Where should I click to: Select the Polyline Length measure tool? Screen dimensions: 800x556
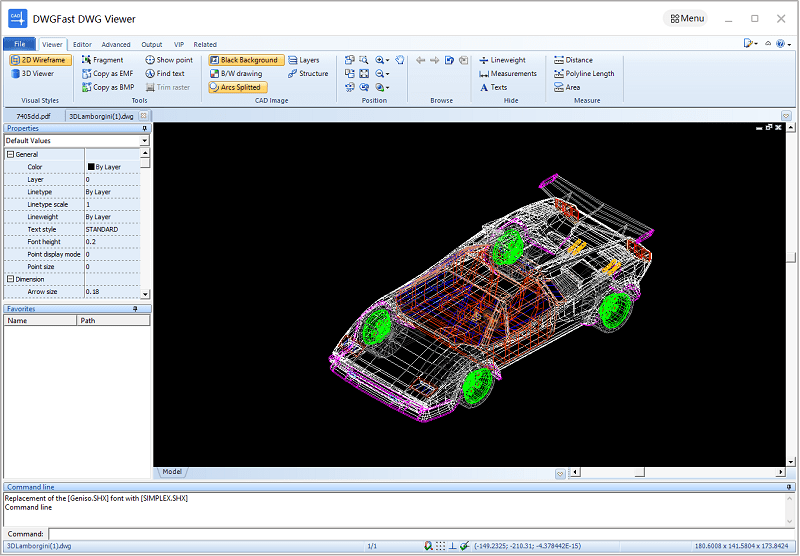click(x=584, y=73)
